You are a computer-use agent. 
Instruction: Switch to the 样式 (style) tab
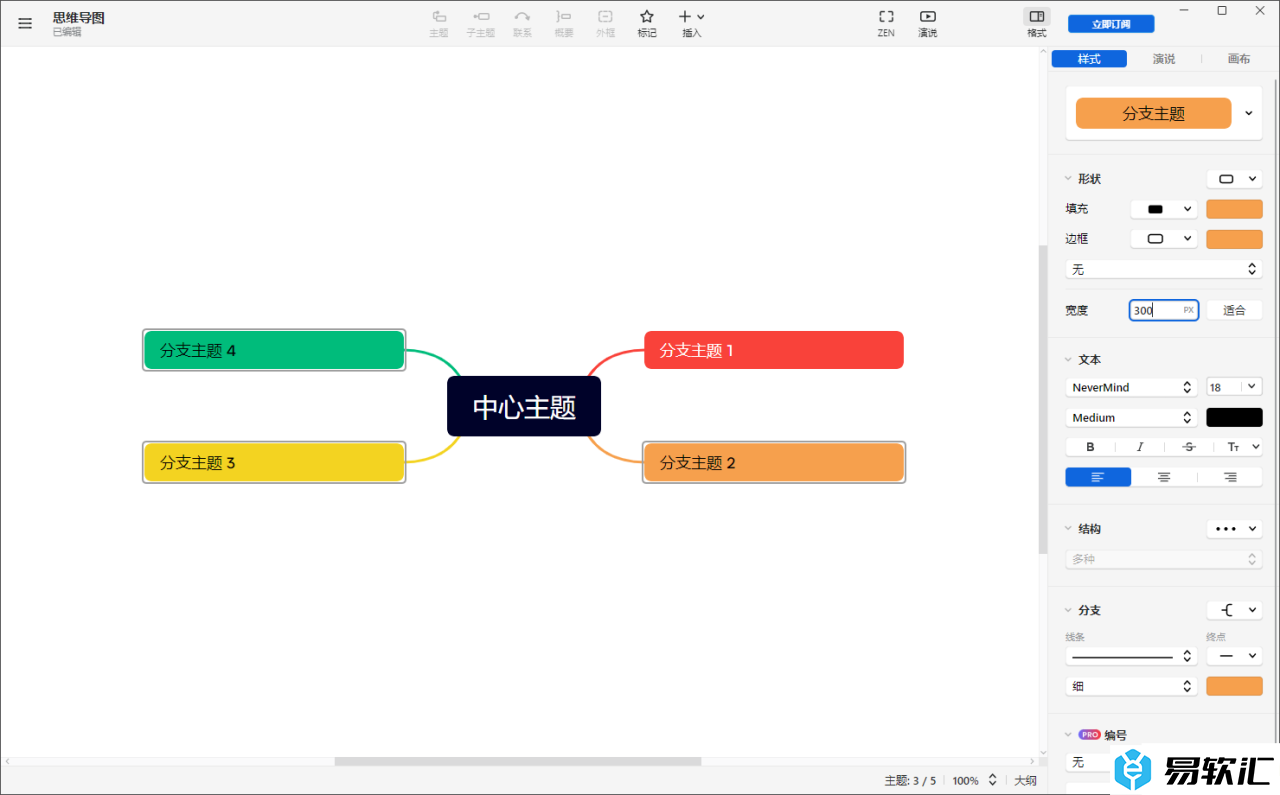point(1089,59)
